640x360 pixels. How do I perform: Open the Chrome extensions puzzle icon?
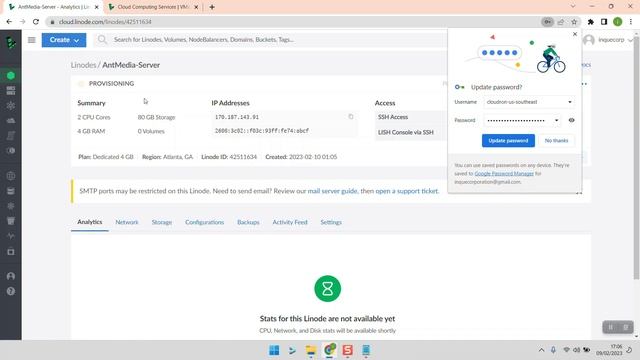(591, 22)
